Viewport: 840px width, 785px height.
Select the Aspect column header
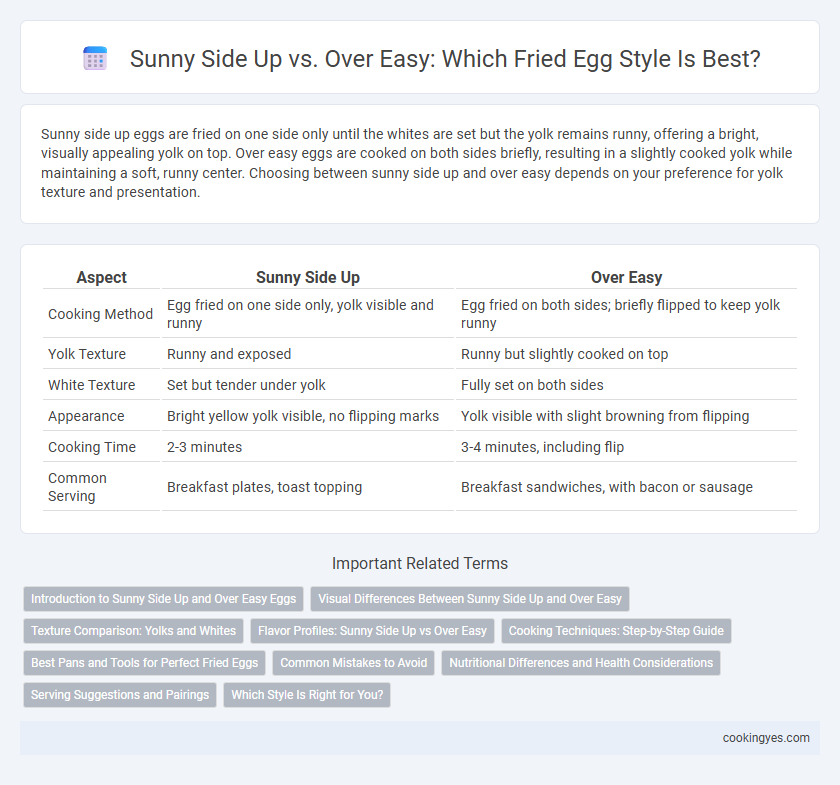101,277
